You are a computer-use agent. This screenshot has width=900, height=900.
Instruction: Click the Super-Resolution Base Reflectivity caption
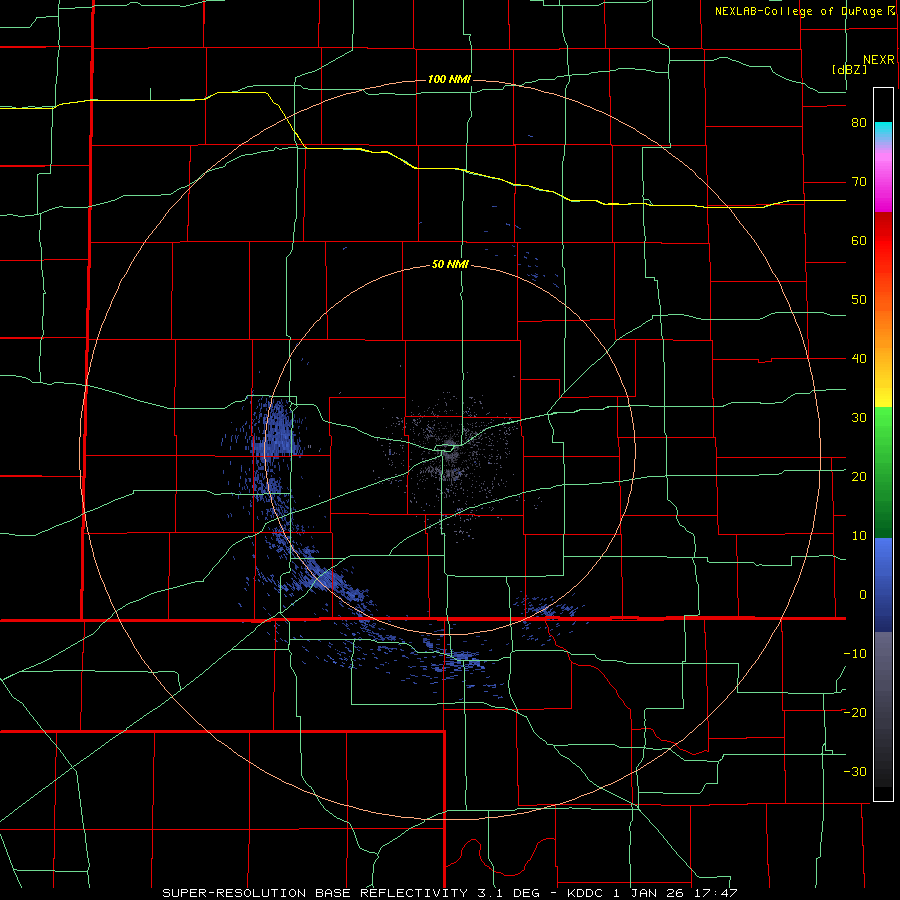click(x=449, y=893)
